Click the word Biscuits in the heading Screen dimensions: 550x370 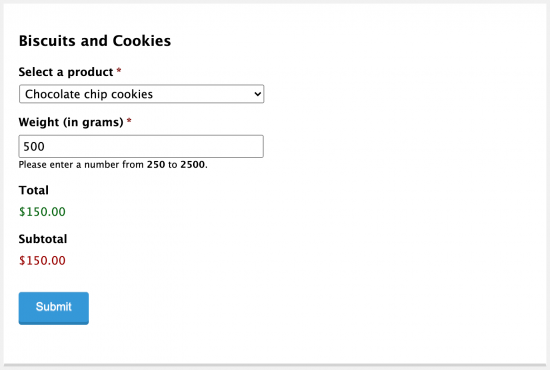(47, 41)
